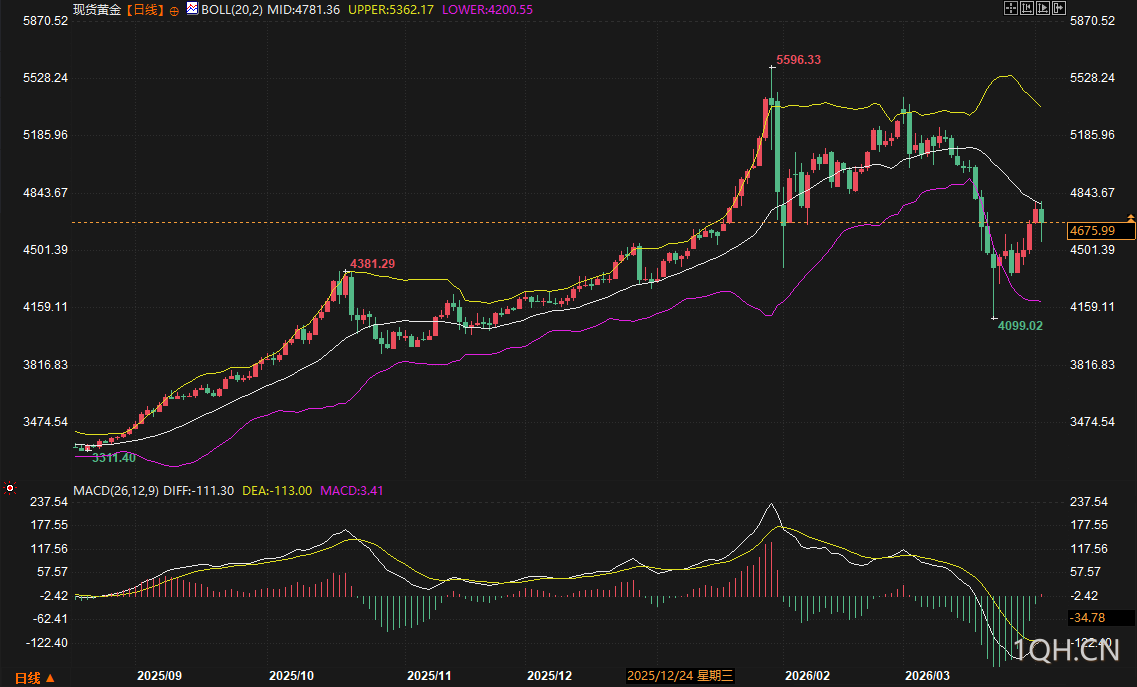Image resolution: width=1137 pixels, height=687 pixels.
Task: Click the orange circled-plus icon near 日线
Action: click(x=174, y=11)
